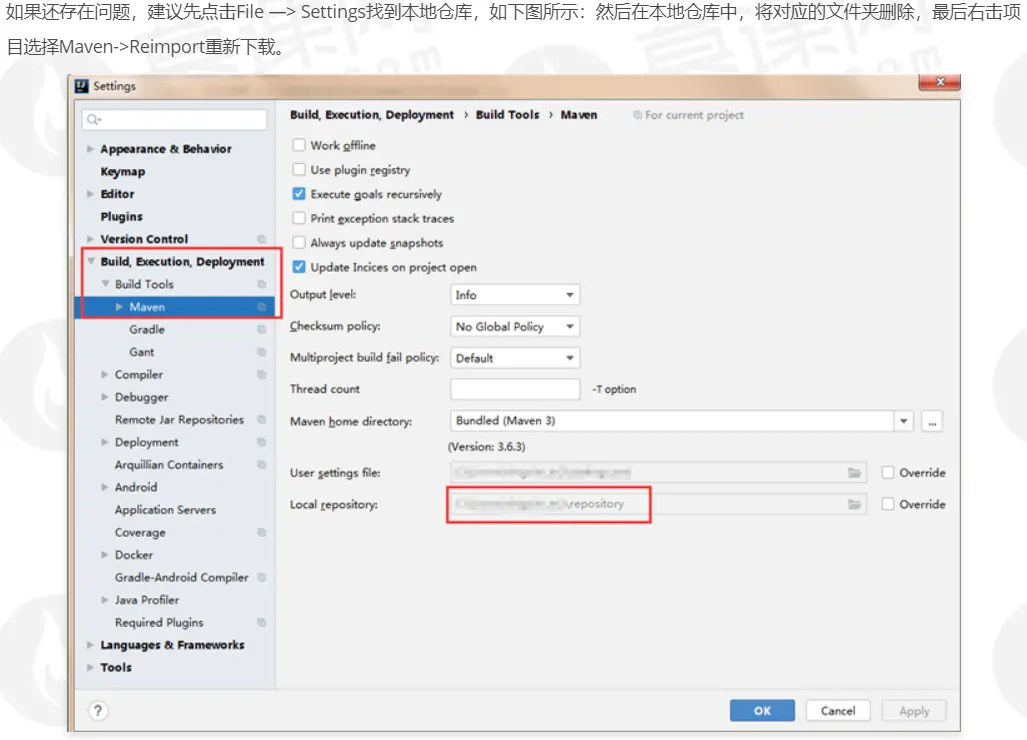Click the Local repository path field
The height and width of the screenshot is (740, 1027).
pyautogui.click(x=658, y=504)
